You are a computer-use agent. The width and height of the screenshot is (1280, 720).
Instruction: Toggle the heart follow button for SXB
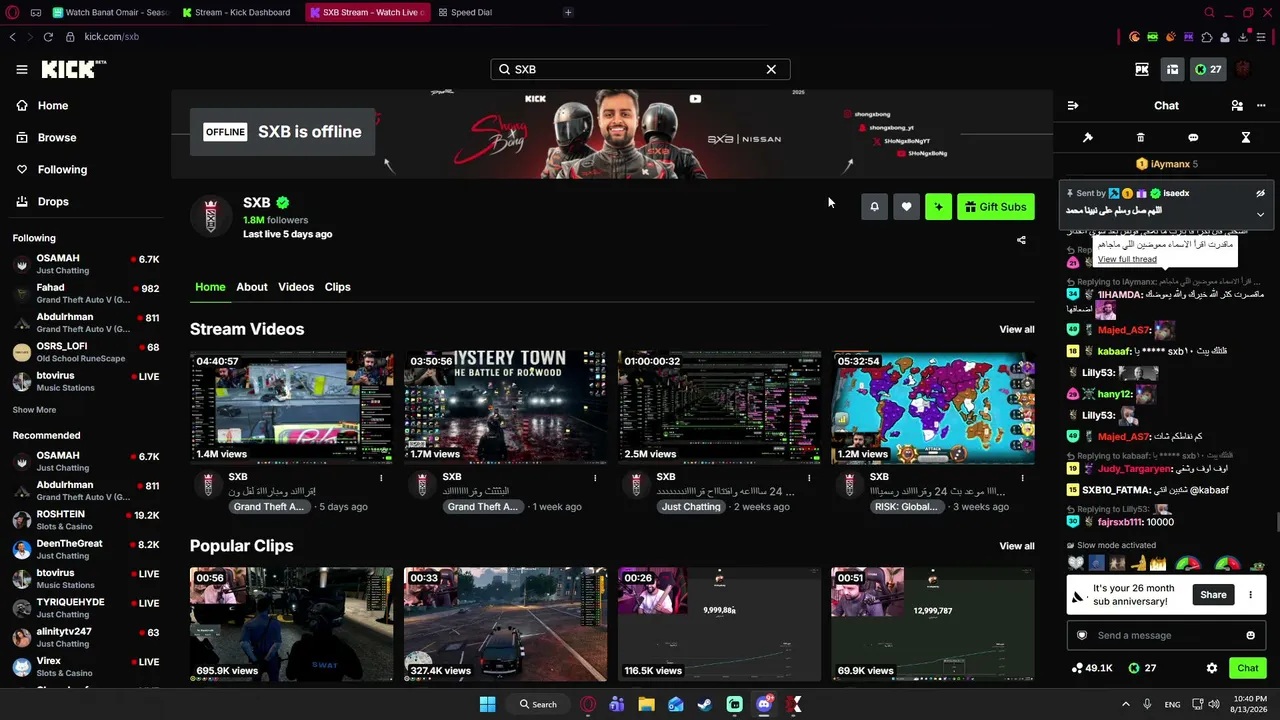(906, 207)
